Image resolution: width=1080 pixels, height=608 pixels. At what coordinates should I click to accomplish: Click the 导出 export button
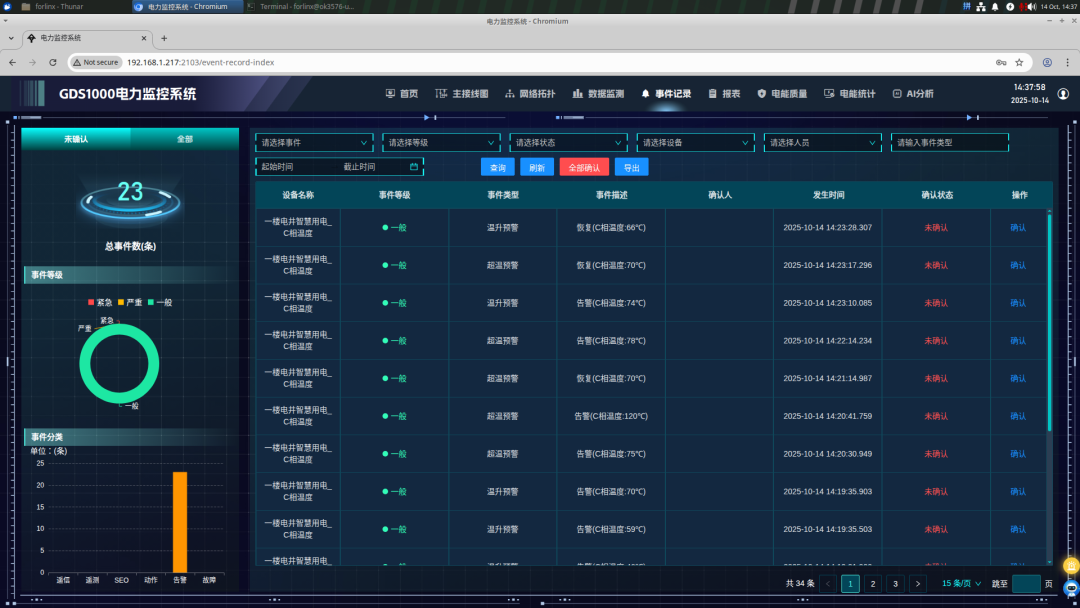click(631, 168)
